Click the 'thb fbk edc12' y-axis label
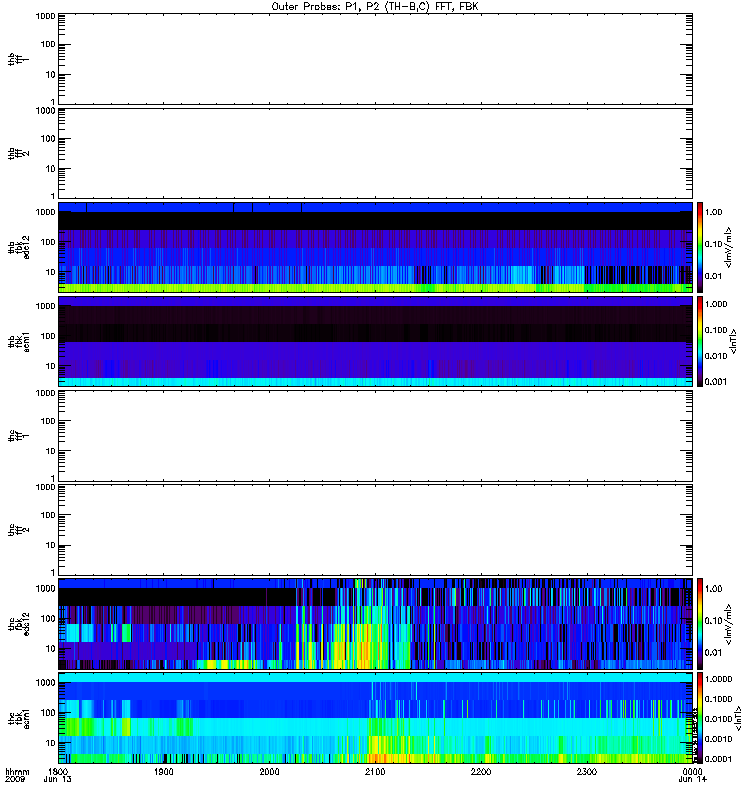The height and width of the screenshot is (800, 750). (19, 247)
